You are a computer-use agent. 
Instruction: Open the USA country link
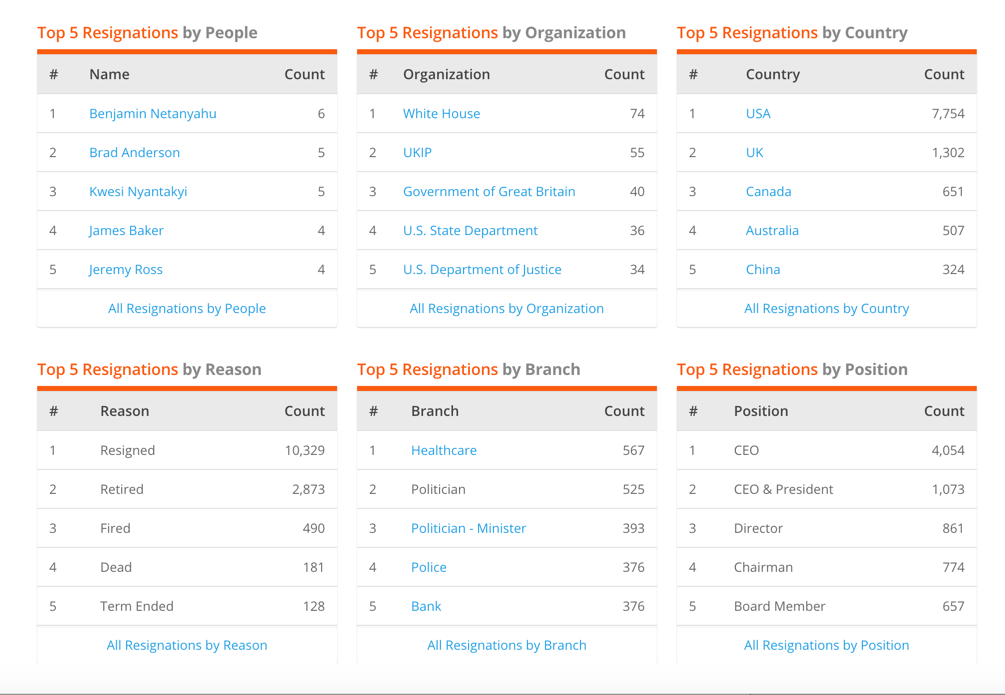coord(758,114)
